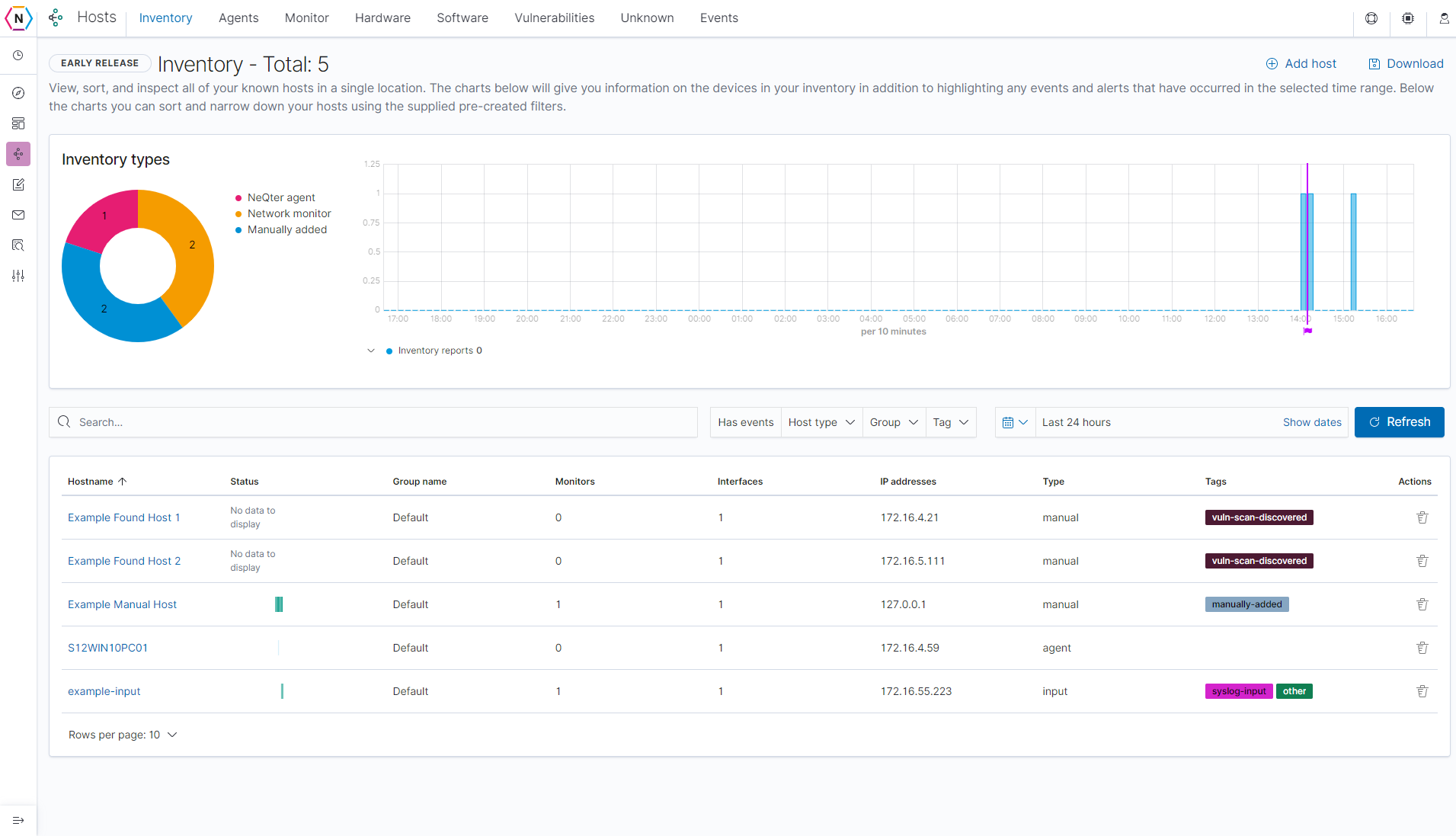Viewport: 1456px width, 836px height.
Task: Open the sliders settings icon in sidebar
Action: tap(18, 276)
